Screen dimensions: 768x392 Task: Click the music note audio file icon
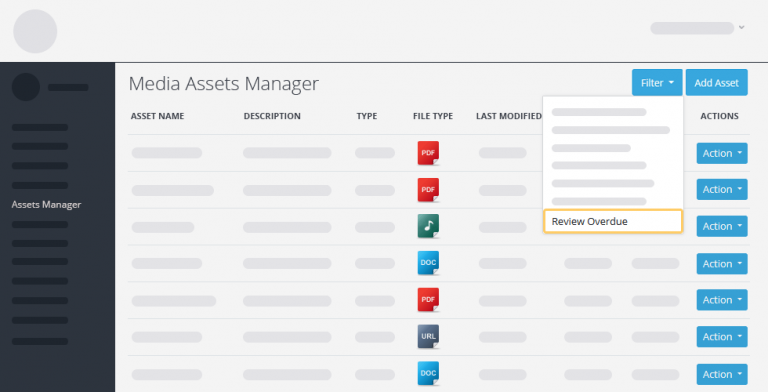pos(428,226)
